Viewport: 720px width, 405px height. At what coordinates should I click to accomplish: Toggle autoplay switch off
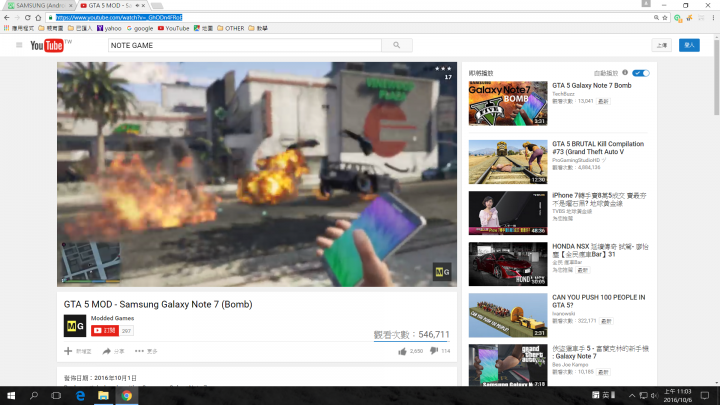click(641, 73)
